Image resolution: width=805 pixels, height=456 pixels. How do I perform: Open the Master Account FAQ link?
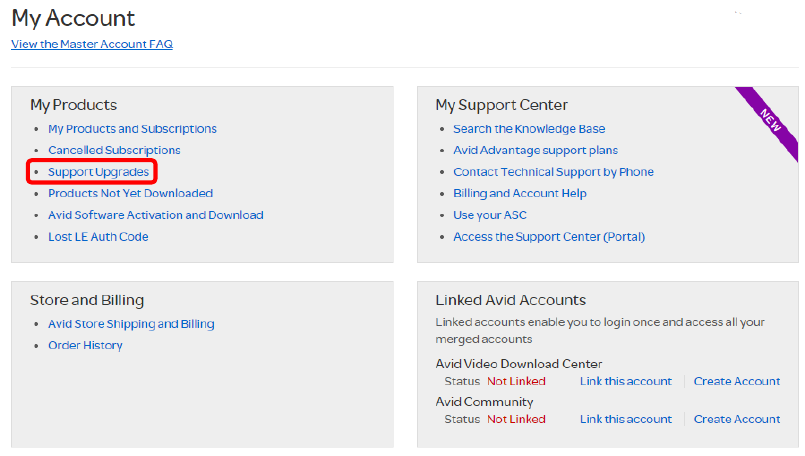point(91,44)
